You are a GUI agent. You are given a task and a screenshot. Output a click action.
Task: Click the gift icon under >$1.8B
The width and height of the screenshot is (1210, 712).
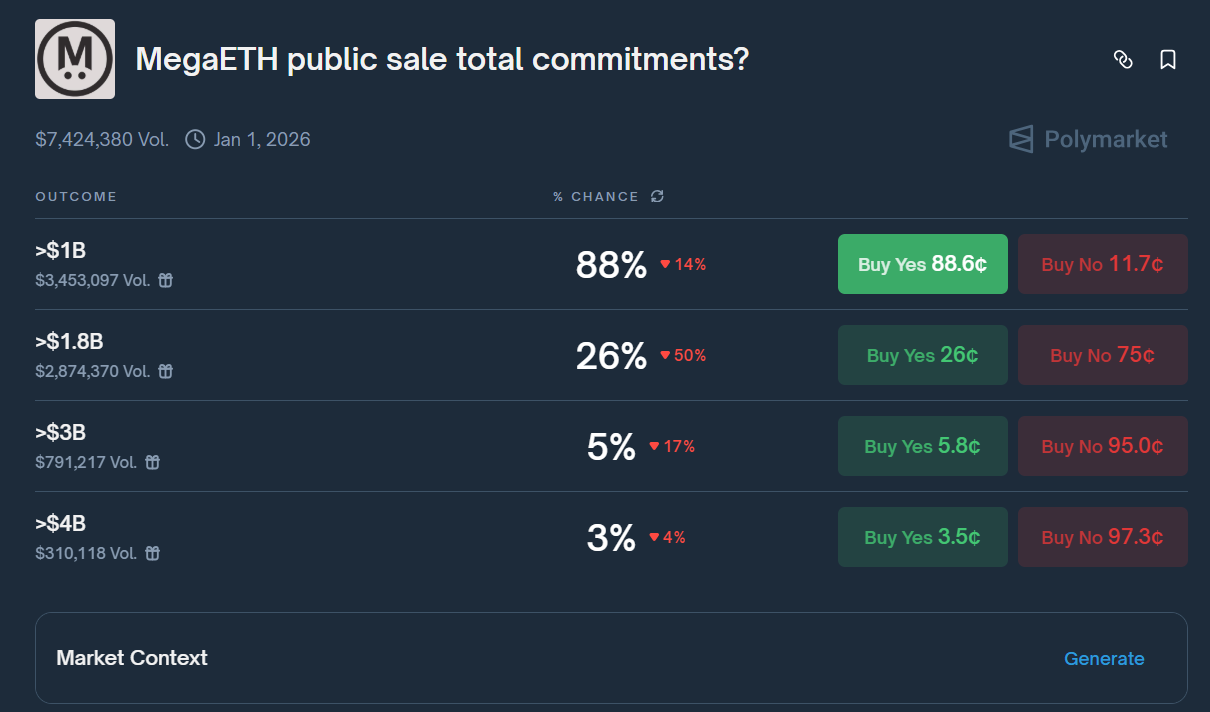coord(166,372)
